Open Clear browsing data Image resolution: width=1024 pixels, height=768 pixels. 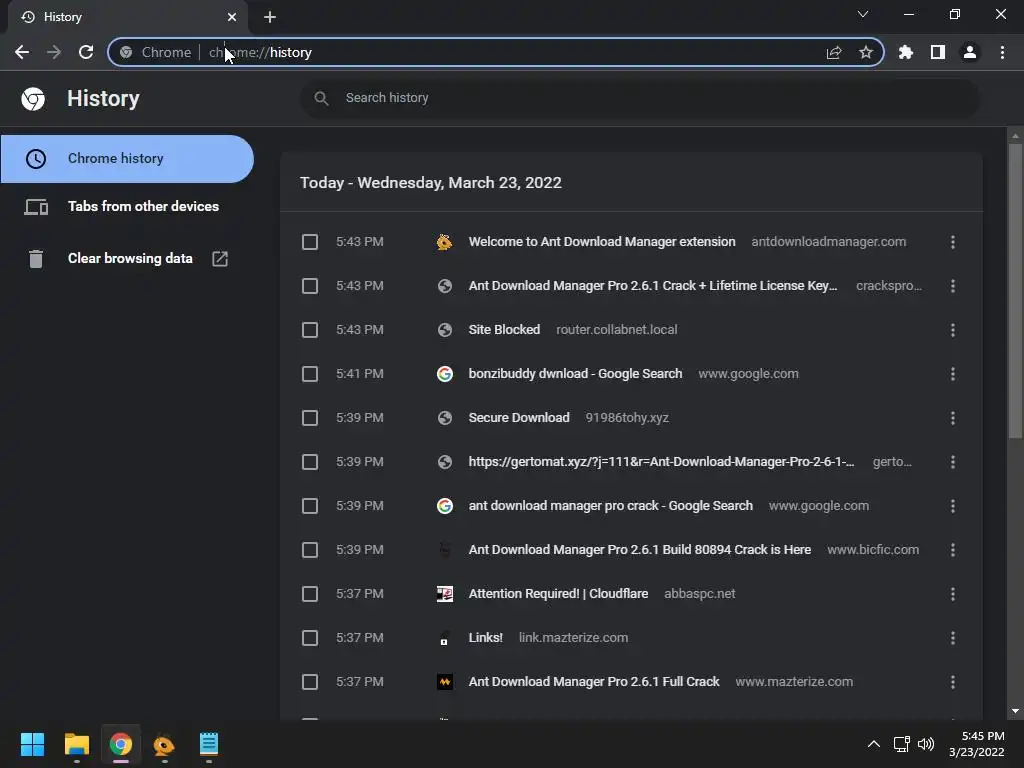point(127,259)
